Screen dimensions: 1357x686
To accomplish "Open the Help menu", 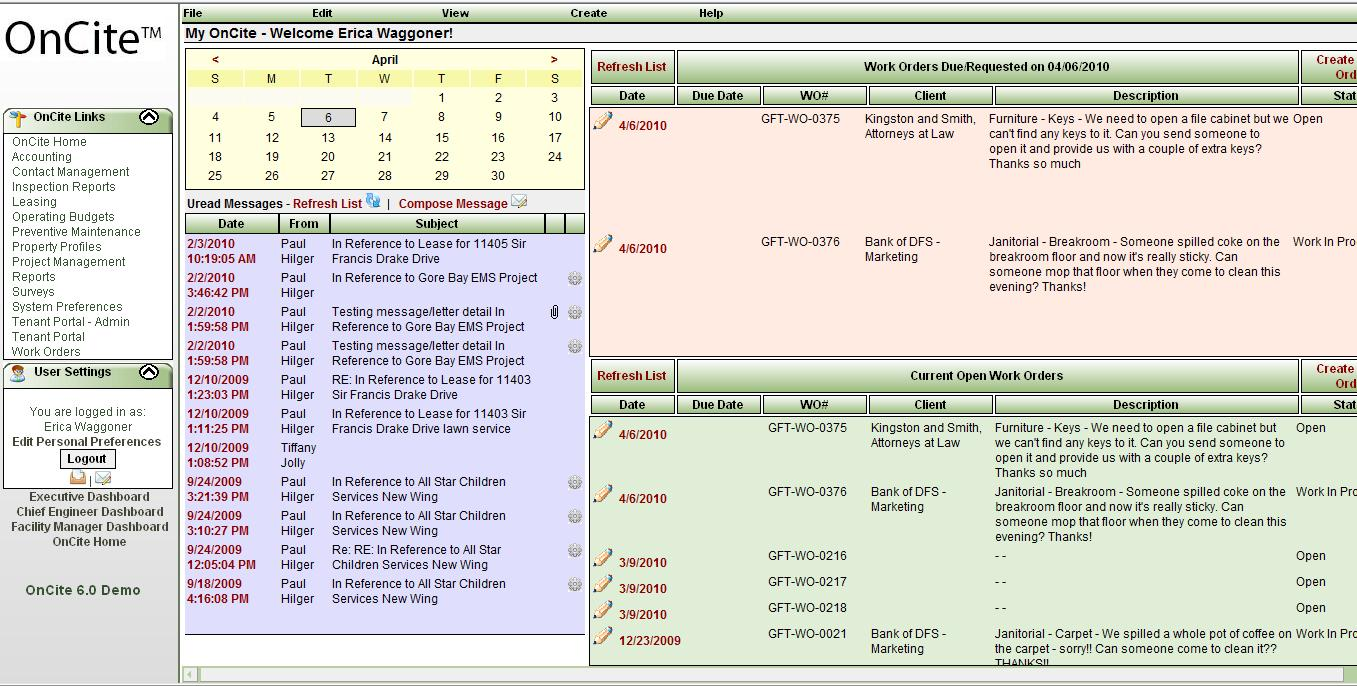I will coord(711,13).
